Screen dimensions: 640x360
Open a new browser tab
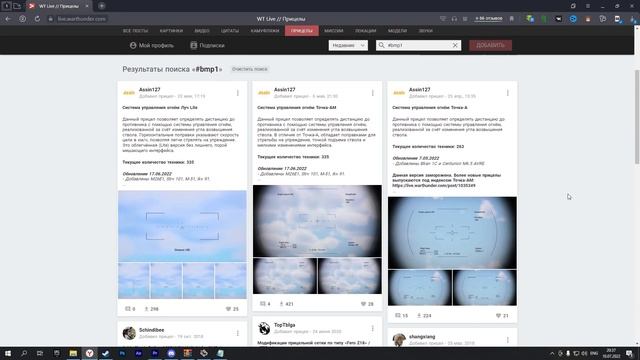click(102, 6)
